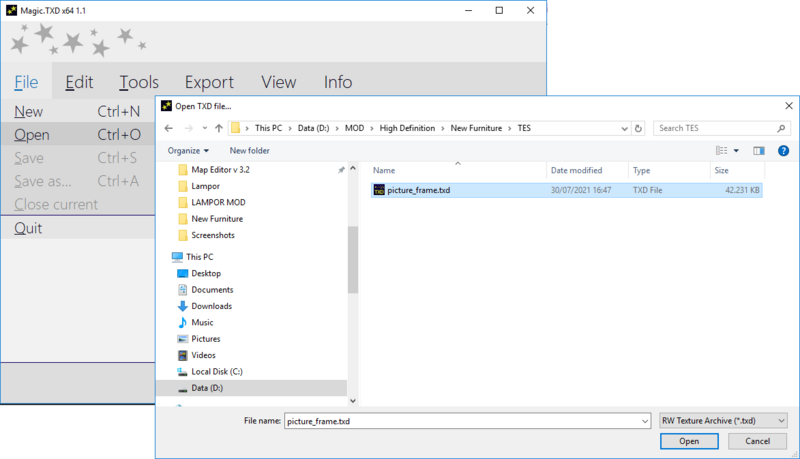800x459 pixels.
Task: Close the Open TXD file dialog
Action: 788,106
